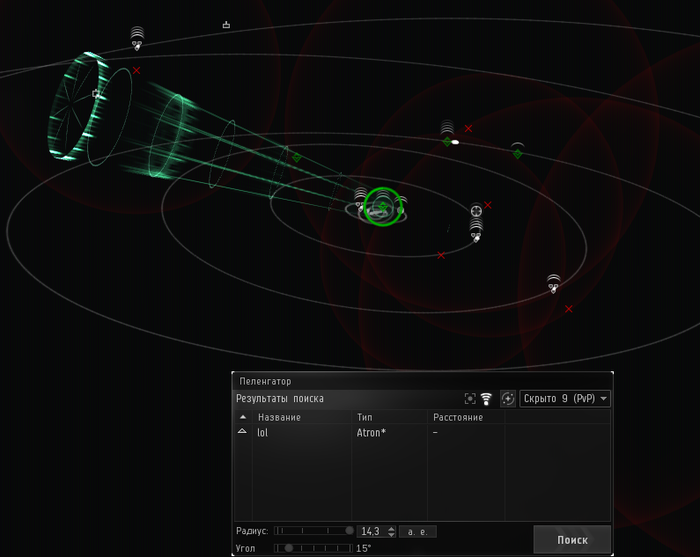700x557 pixels.
Task: Click the crosshair circle icon right of center
Action: [477, 211]
